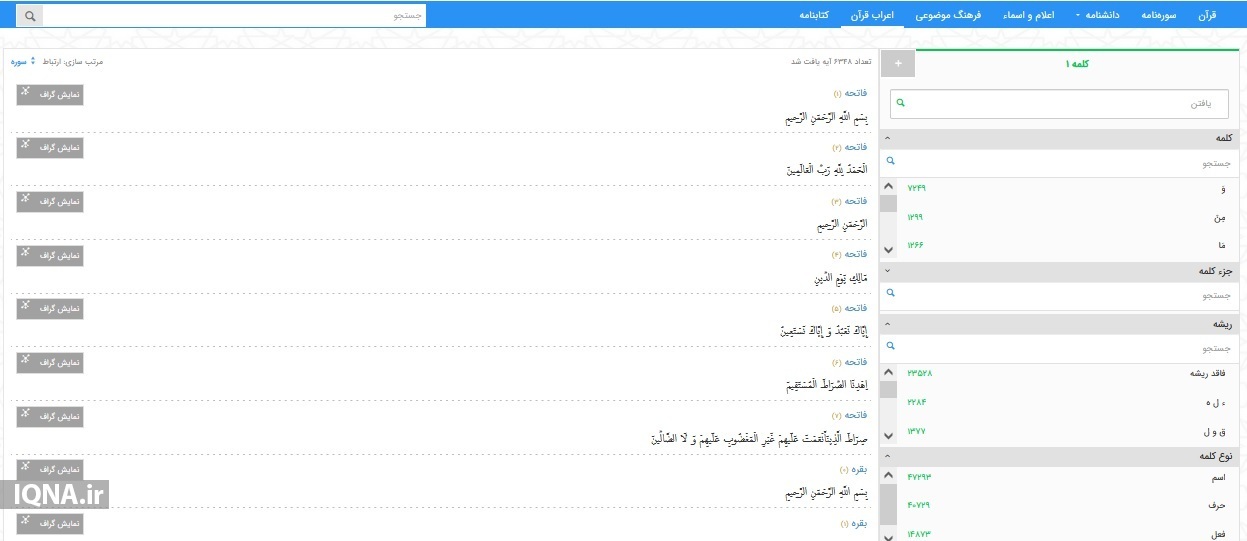The height and width of the screenshot is (541, 1247).
Task: Show graph for Fatiha verse 1
Action: [x=50, y=95]
